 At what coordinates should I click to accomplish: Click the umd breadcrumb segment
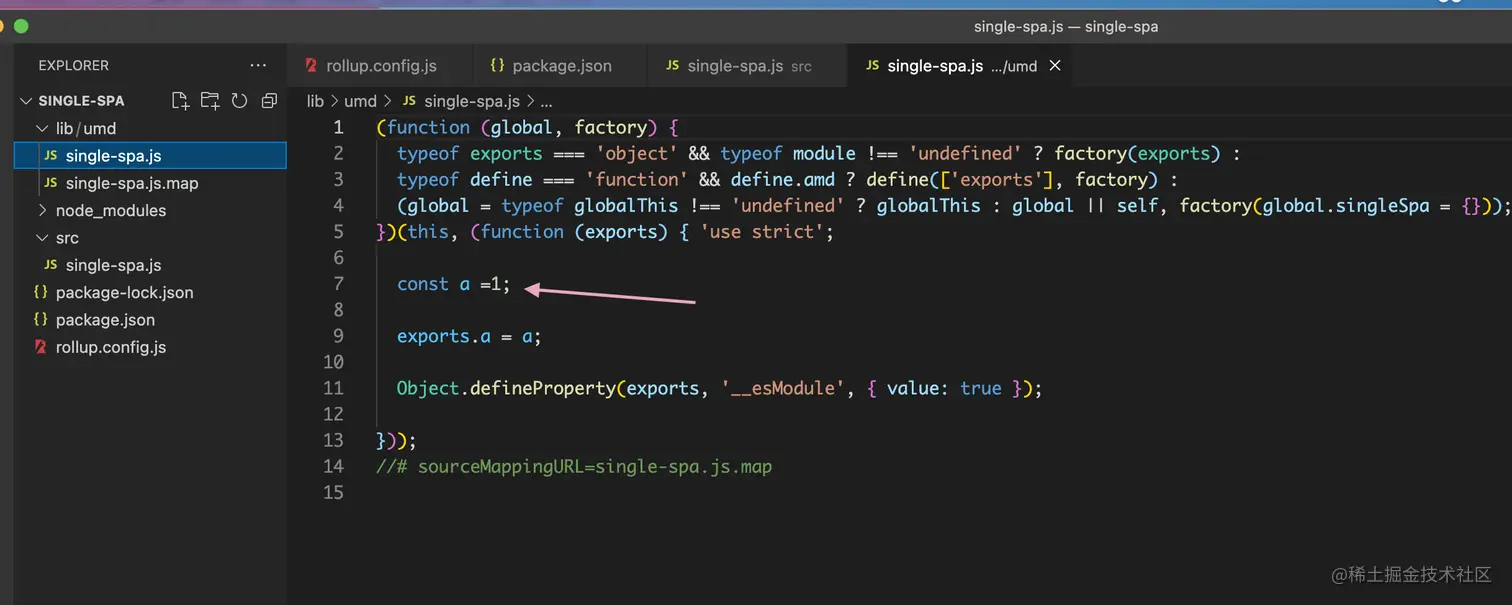click(x=360, y=101)
